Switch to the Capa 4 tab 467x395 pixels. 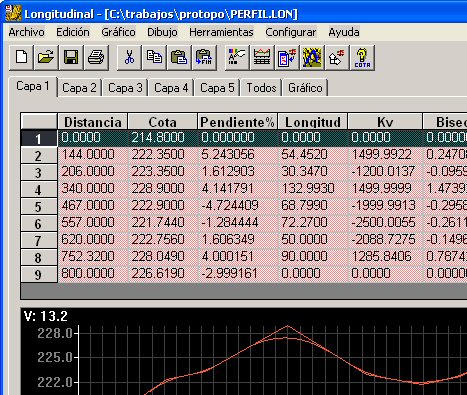click(171, 88)
